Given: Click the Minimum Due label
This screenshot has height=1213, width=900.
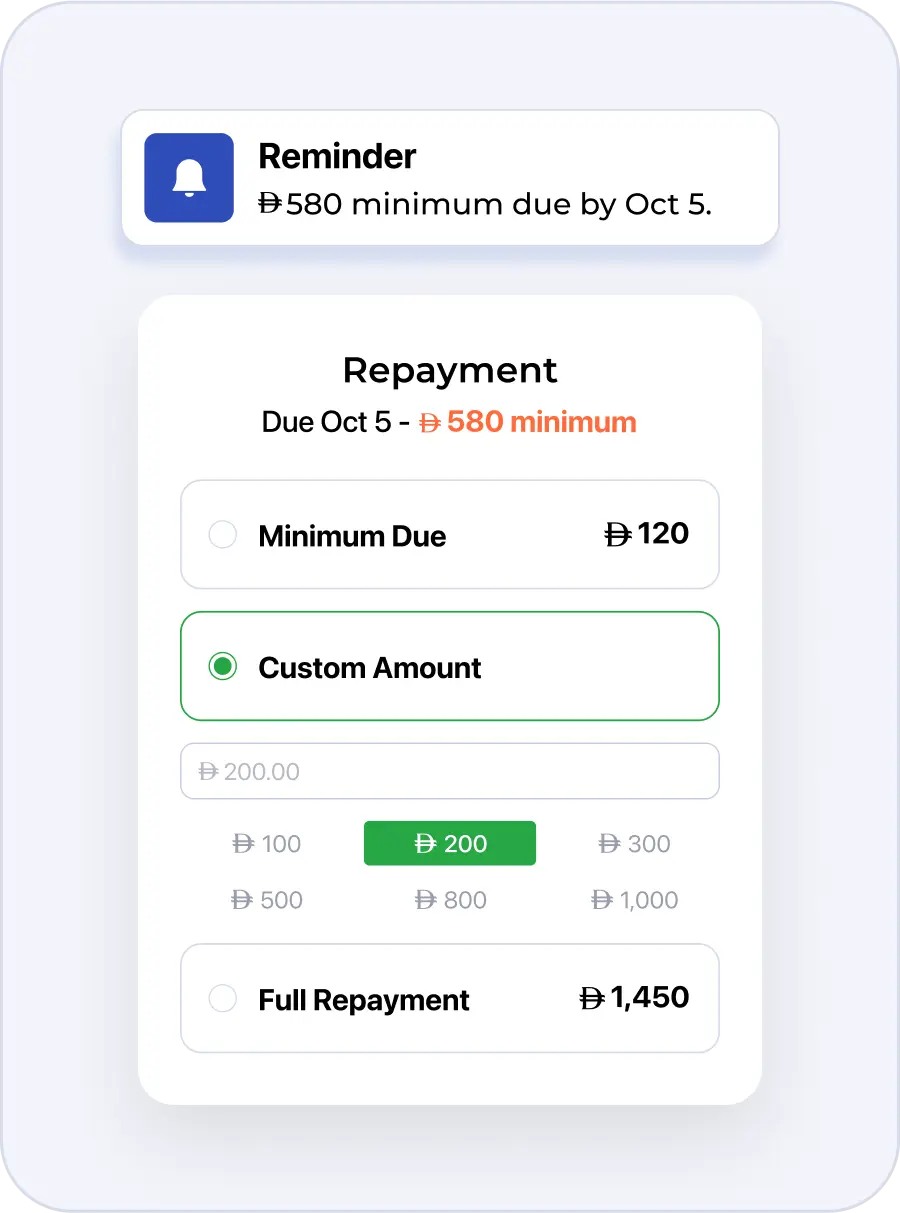Looking at the screenshot, I should (x=352, y=536).
